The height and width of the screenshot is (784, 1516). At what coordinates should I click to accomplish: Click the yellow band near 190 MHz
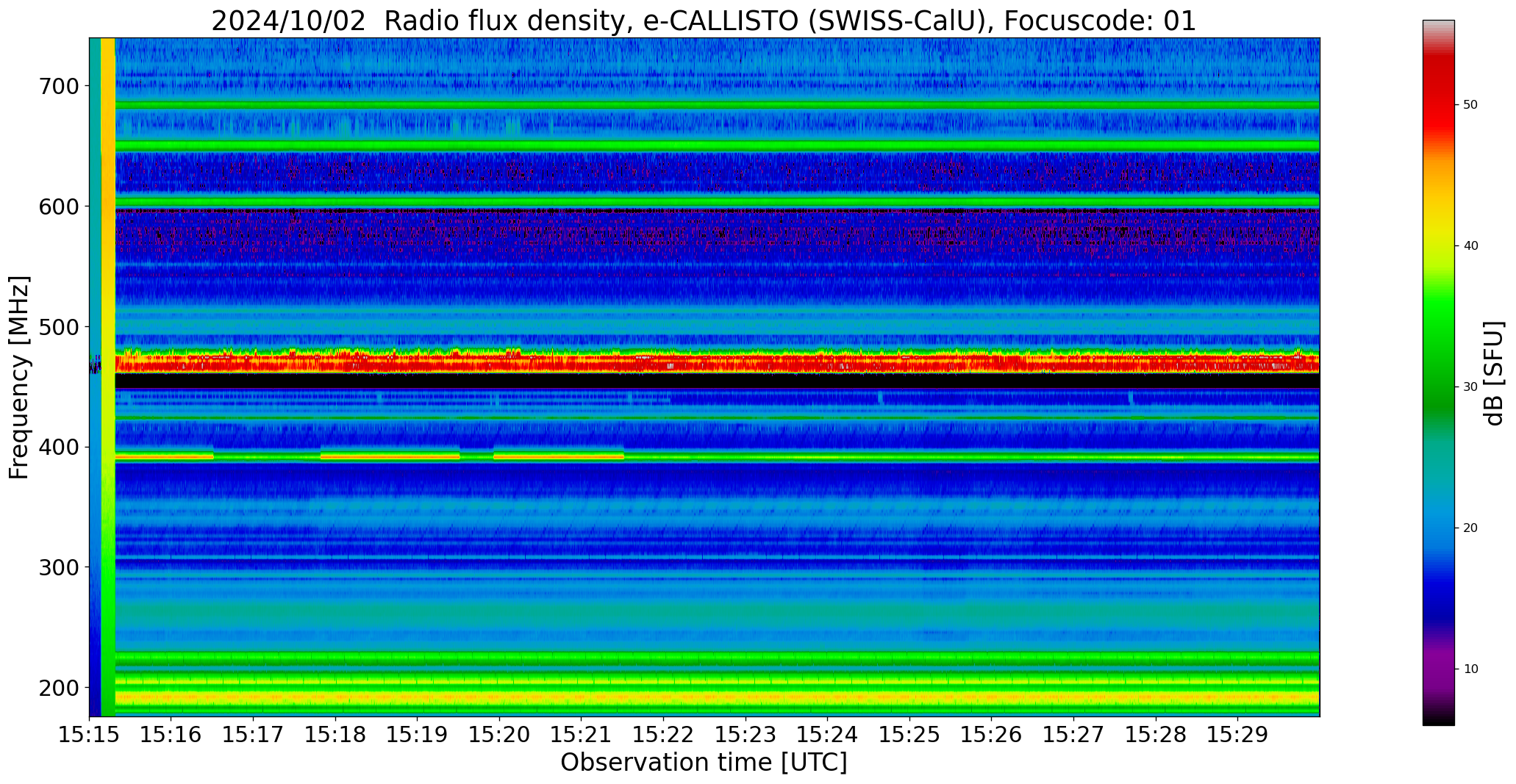[717, 697]
